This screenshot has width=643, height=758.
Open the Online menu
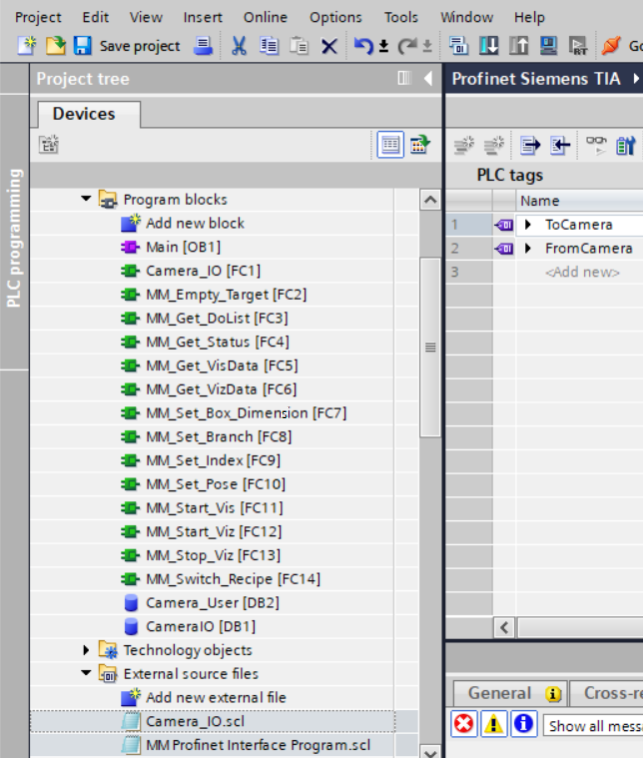pyautogui.click(x=264, y=17)
